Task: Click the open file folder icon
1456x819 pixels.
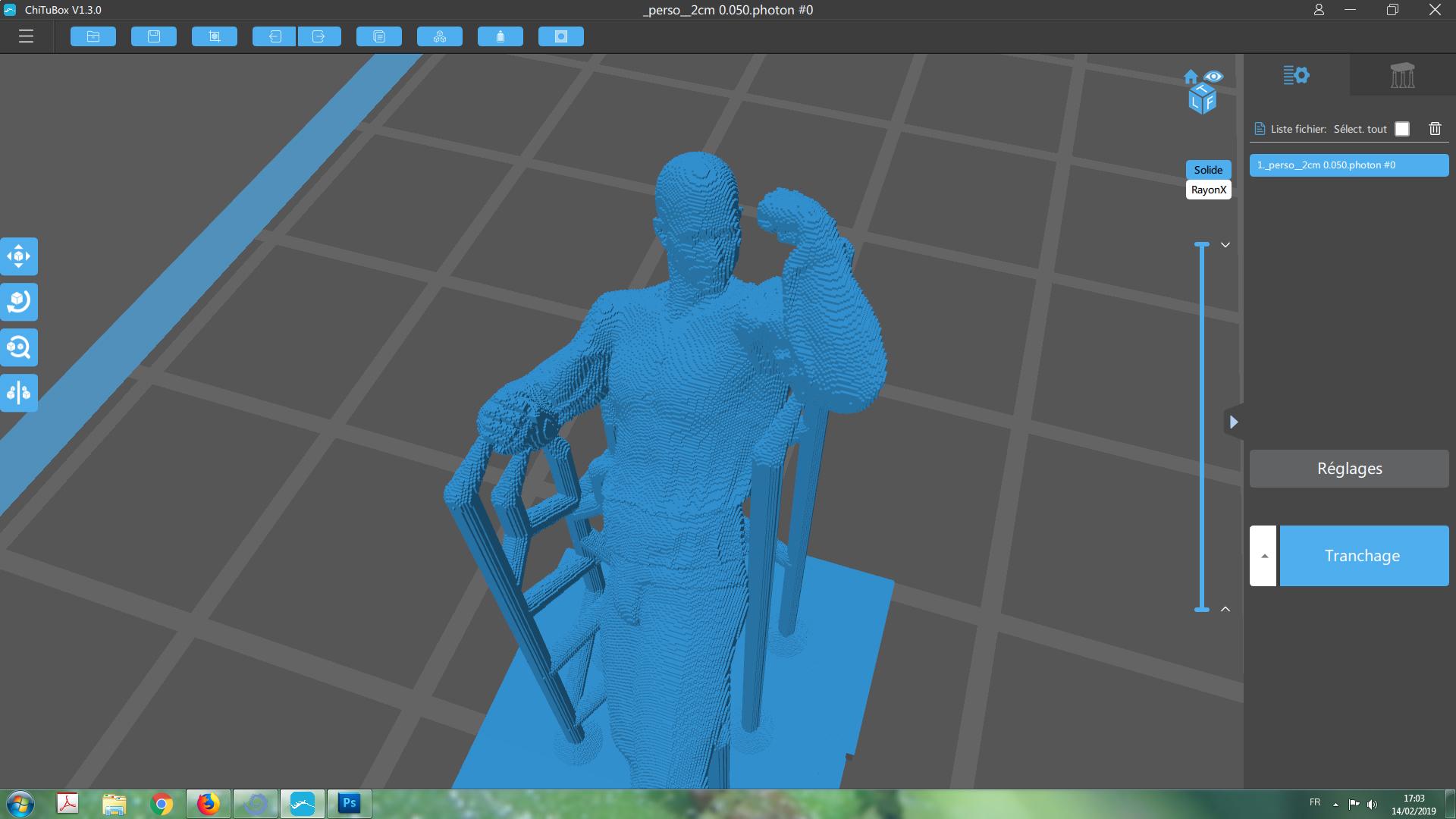Action: tap(93, 36)
